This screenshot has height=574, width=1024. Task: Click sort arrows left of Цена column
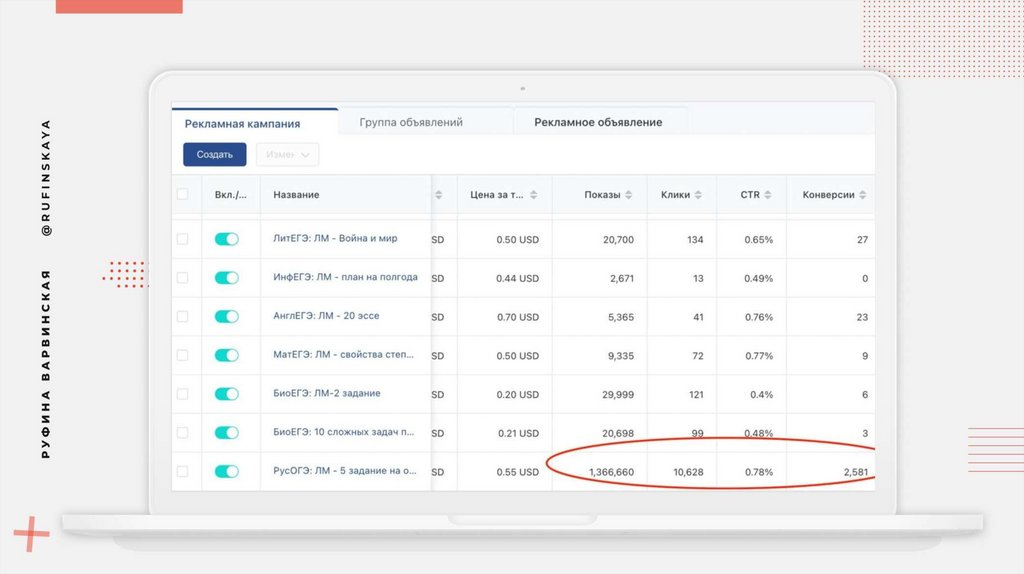pyautogui.click(x=438, y=195)
